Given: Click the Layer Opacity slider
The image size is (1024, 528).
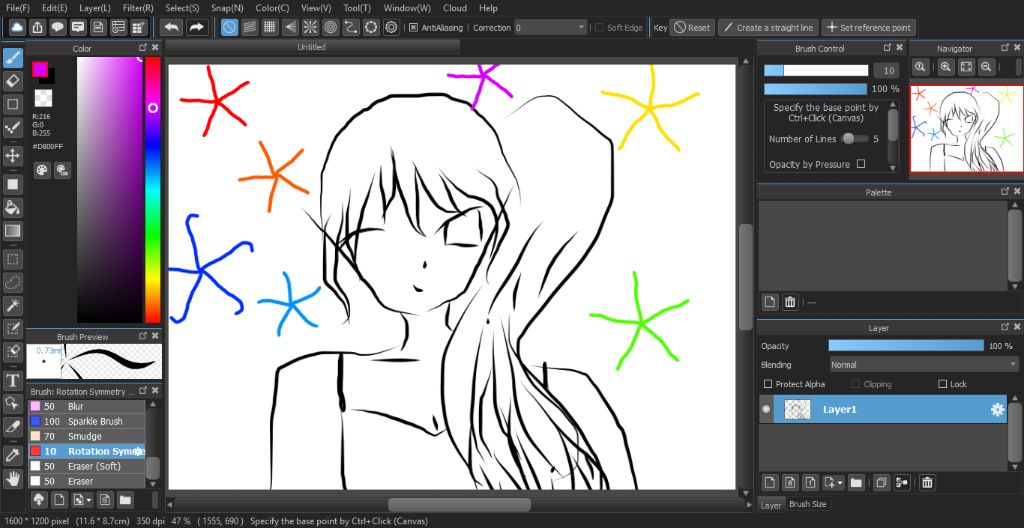Looking at the screenshot, I should coord(905,346).
